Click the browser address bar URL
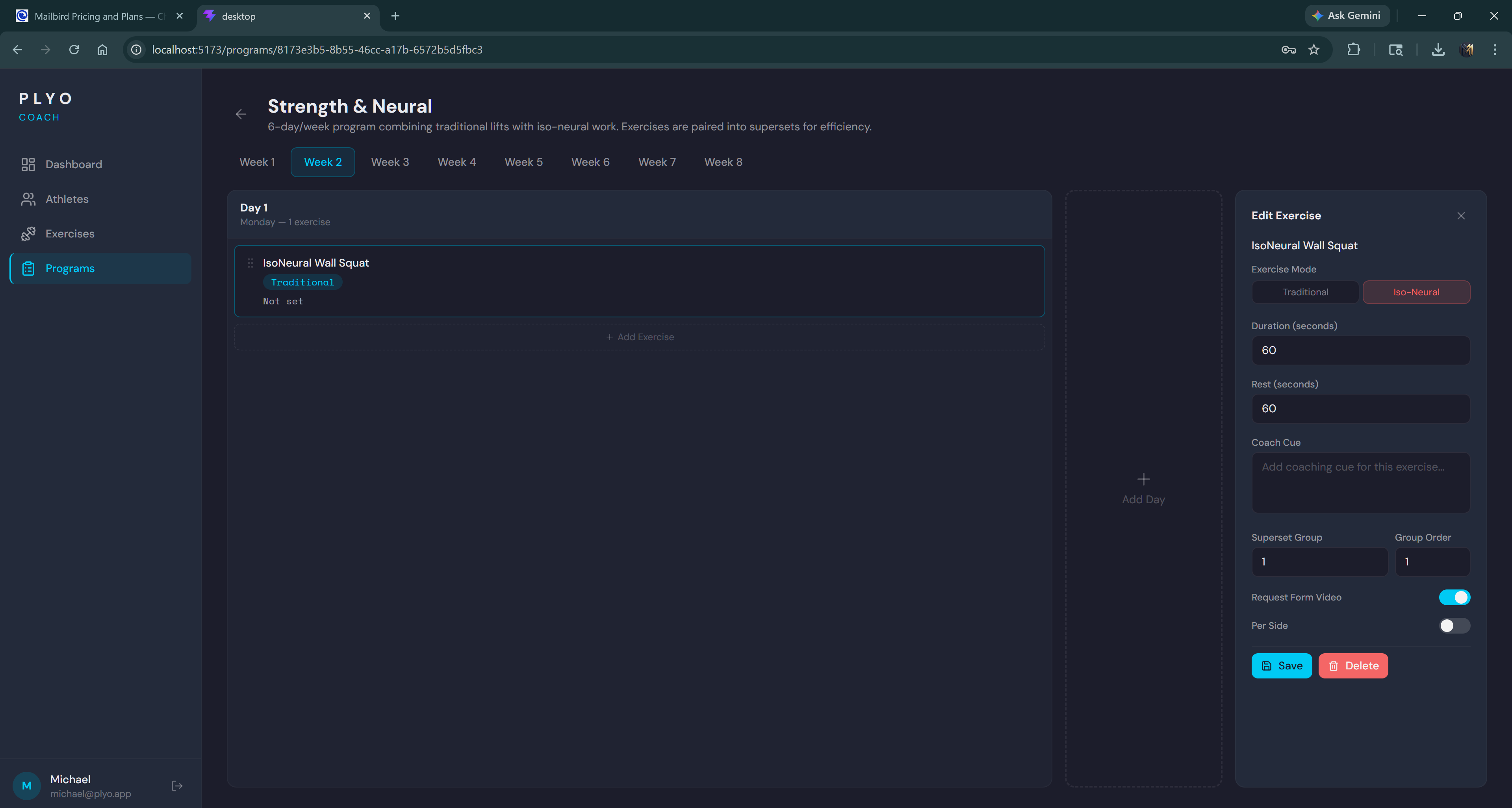 click(317, 49)
